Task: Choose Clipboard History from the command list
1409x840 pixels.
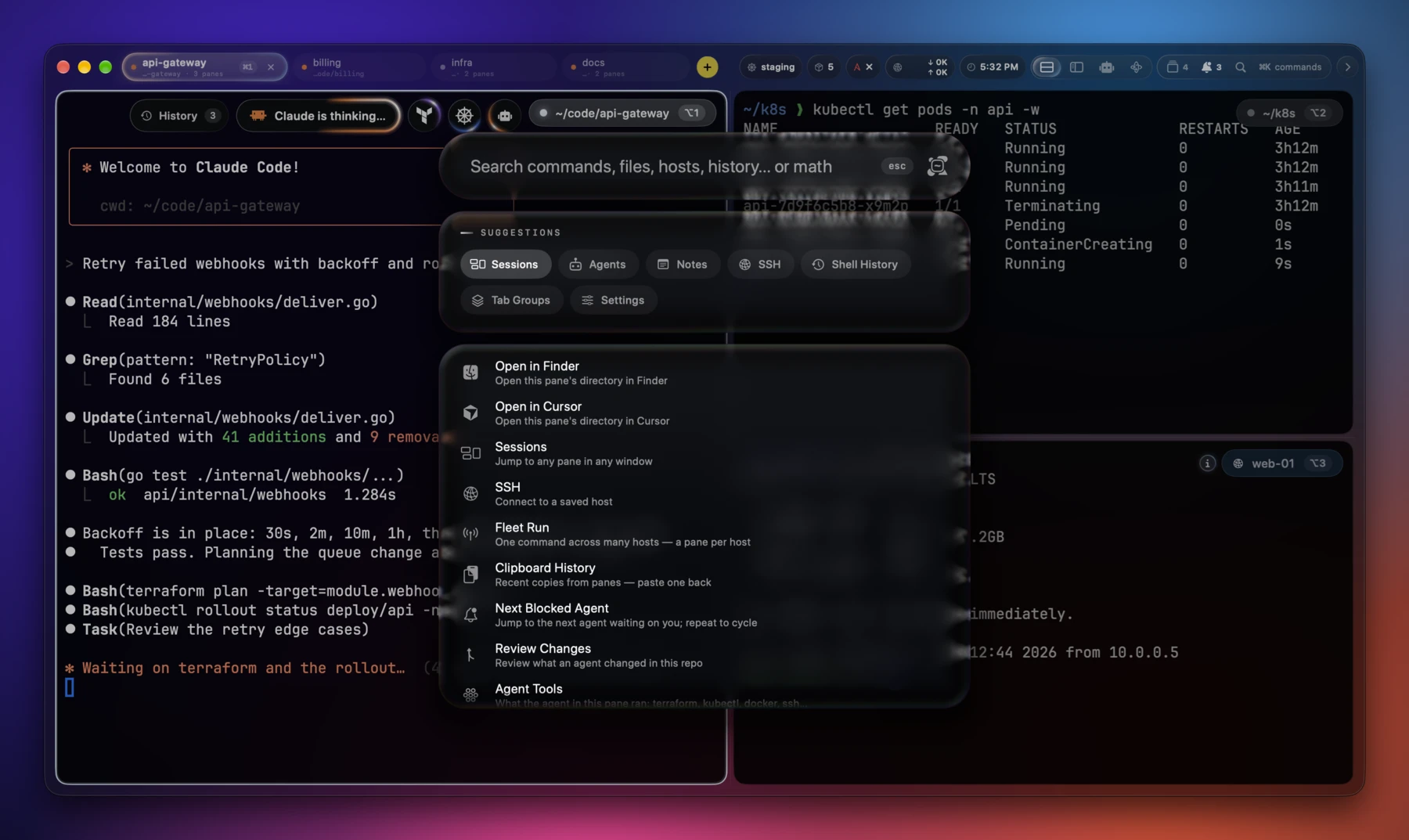Action: click(x=704, y=575)
